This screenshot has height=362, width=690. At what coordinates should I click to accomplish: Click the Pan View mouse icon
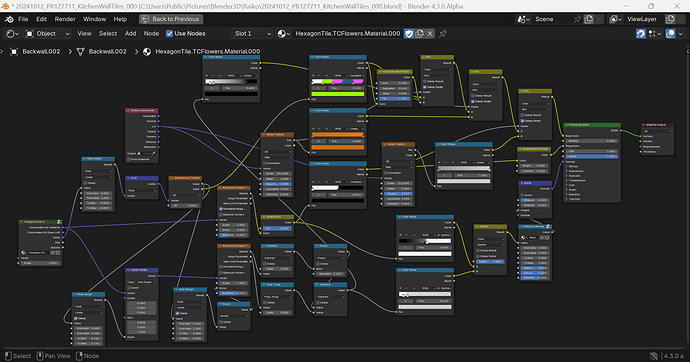pos(40,356)
